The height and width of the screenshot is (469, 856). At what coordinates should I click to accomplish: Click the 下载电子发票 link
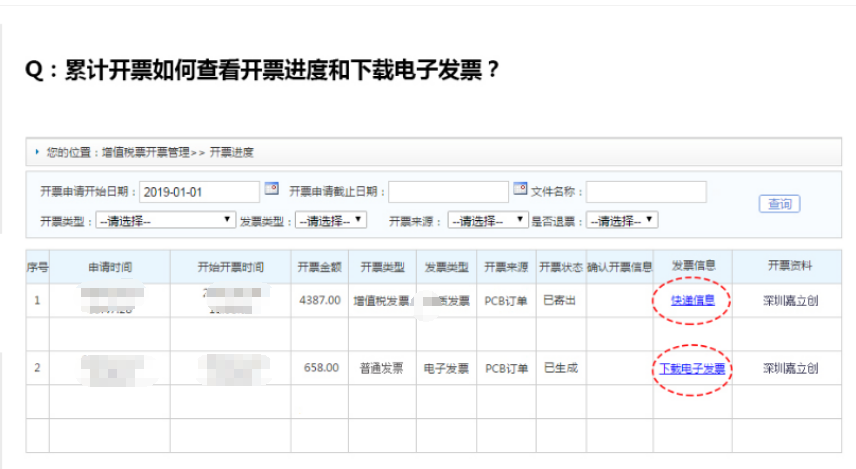coord(692,368)
